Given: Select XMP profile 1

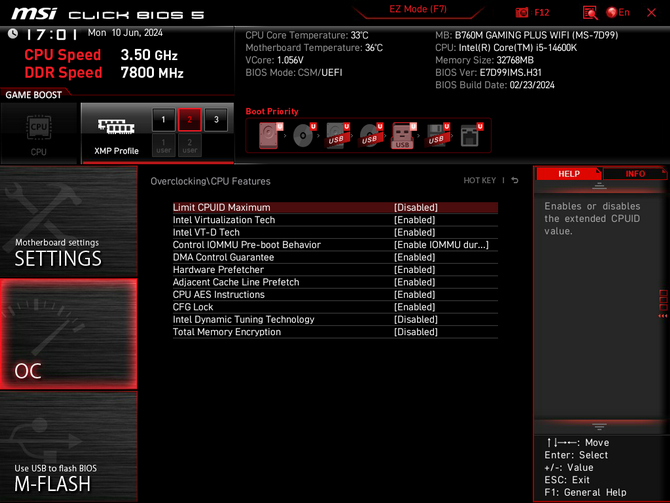Looking at the screenshot, I should tap(163, 120).
